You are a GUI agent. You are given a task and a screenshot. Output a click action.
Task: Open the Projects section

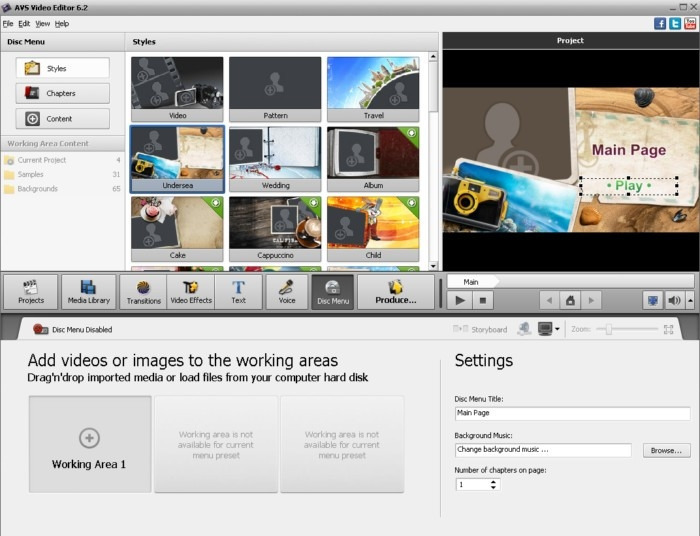[x=31, y=292]
